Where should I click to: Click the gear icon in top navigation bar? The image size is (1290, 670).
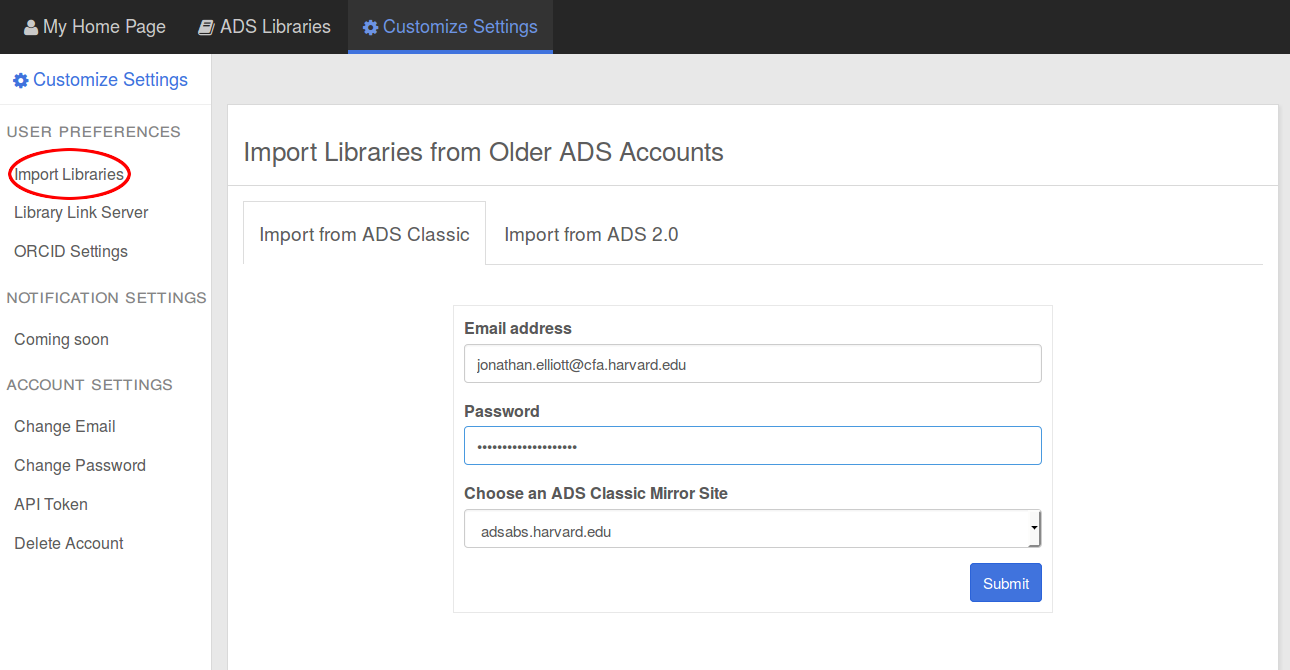click(x=371, y=28)
